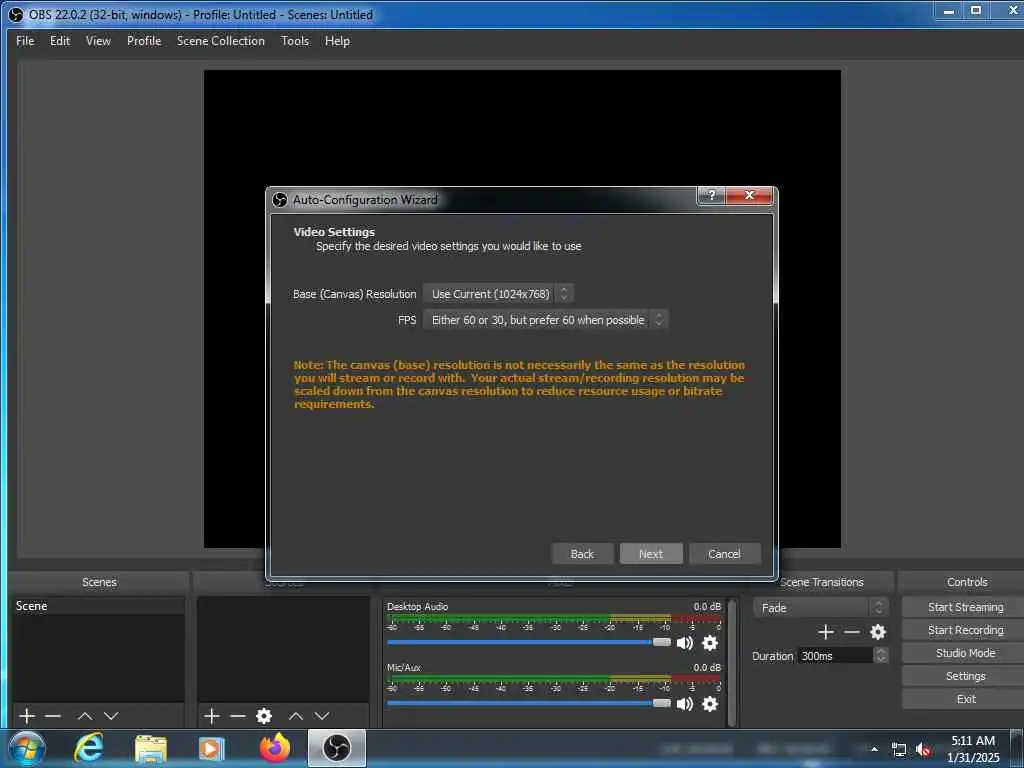The width and height of the screenshot is (1024, 768).
Task: Open source properties gear icon
Action: point(264,716)
